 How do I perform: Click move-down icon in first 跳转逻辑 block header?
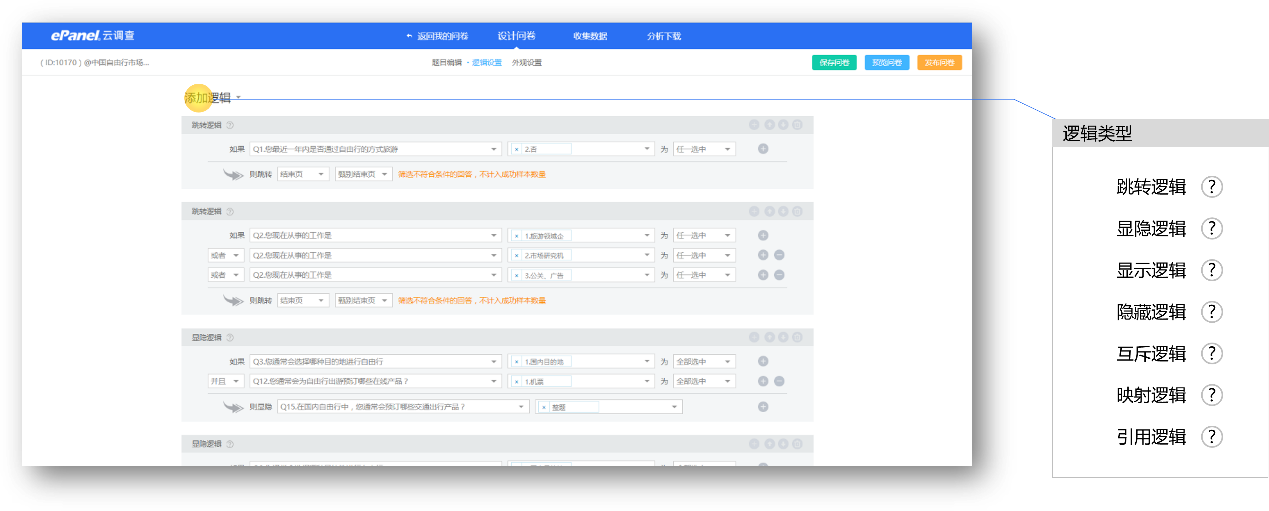click(x=783, y=125)
